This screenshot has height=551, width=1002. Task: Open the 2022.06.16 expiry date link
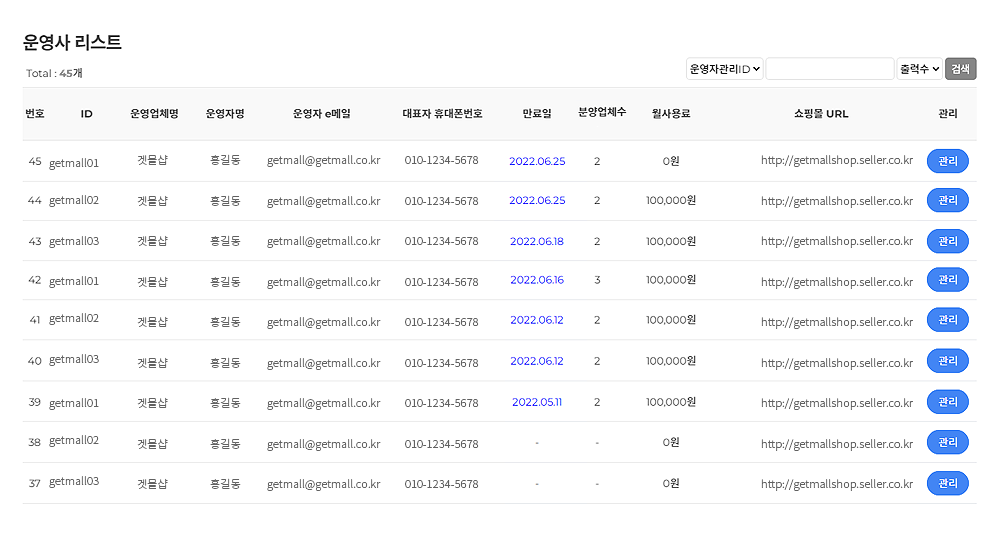[537, 280]
